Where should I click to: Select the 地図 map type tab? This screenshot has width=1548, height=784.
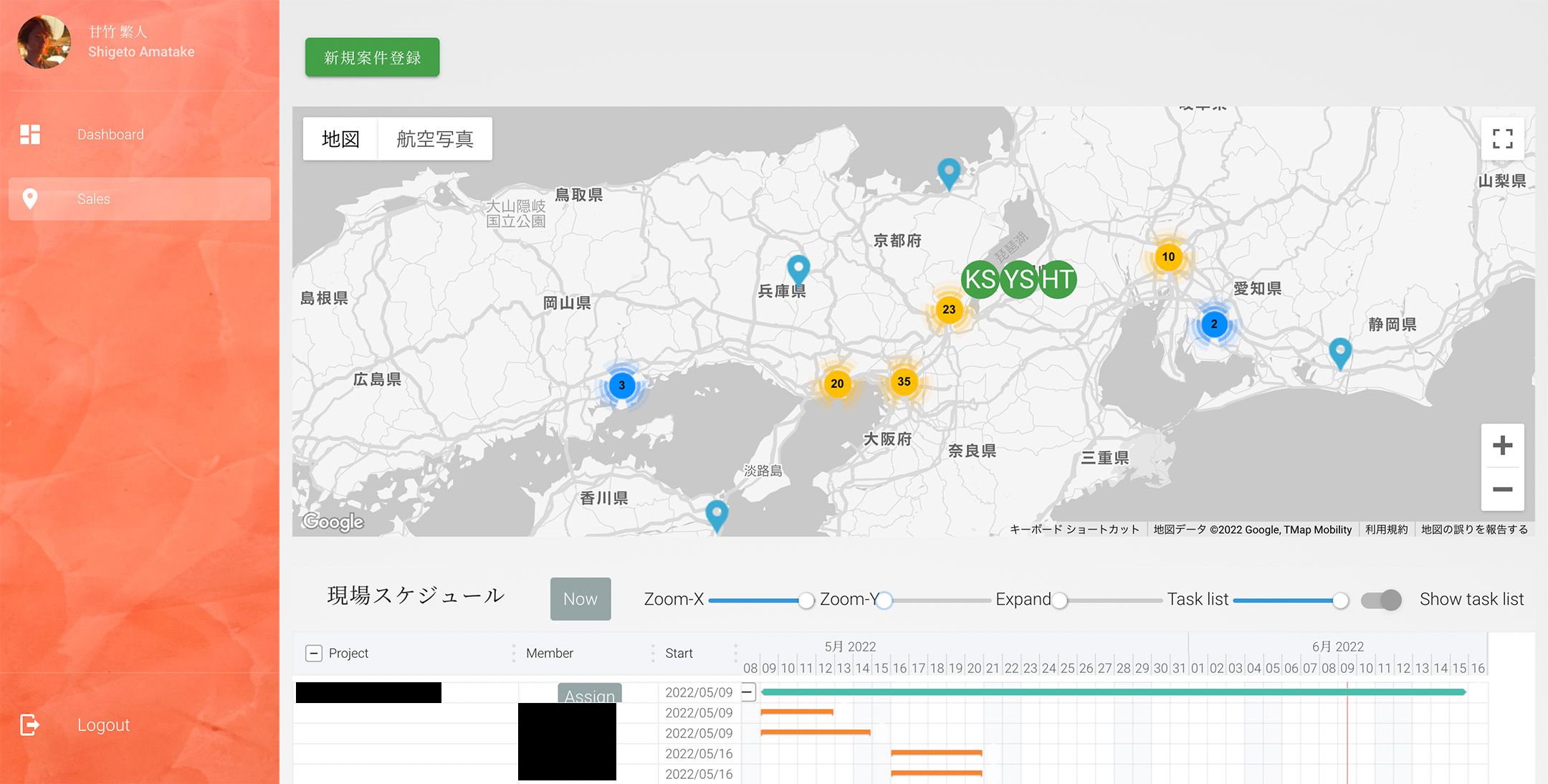coord(340,138)
